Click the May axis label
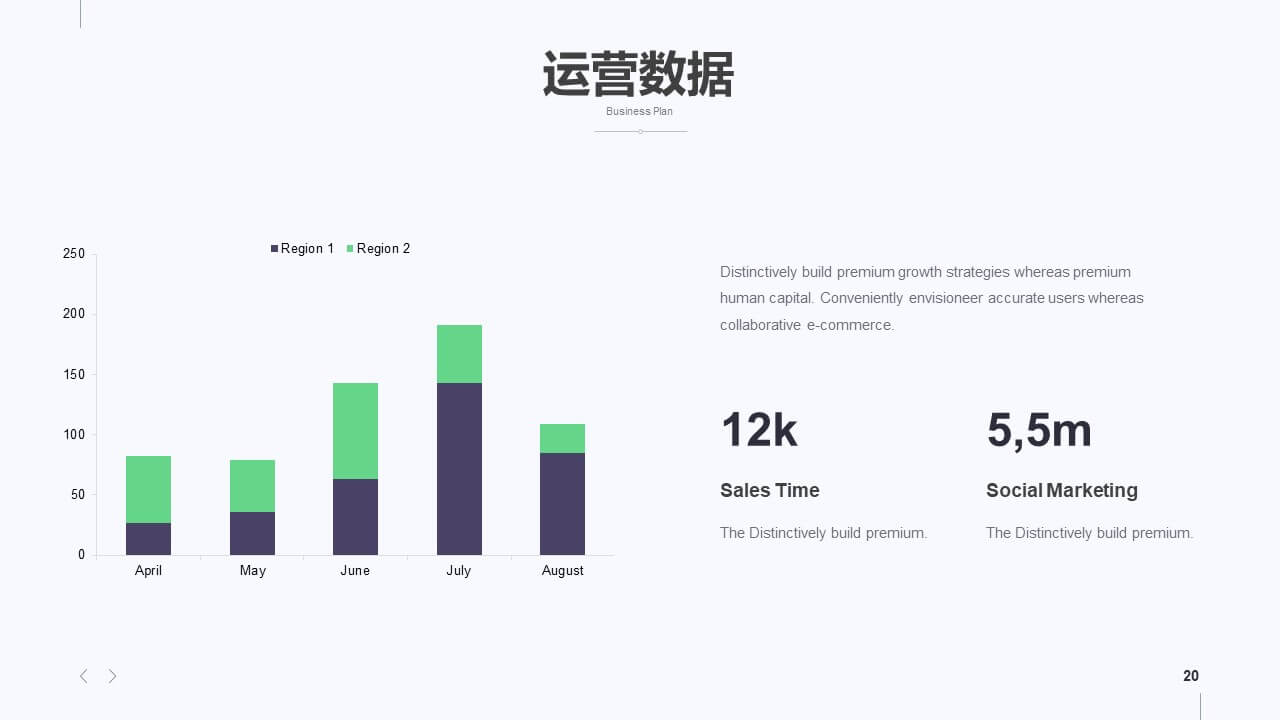1280x720 pixels. point(252,570)
